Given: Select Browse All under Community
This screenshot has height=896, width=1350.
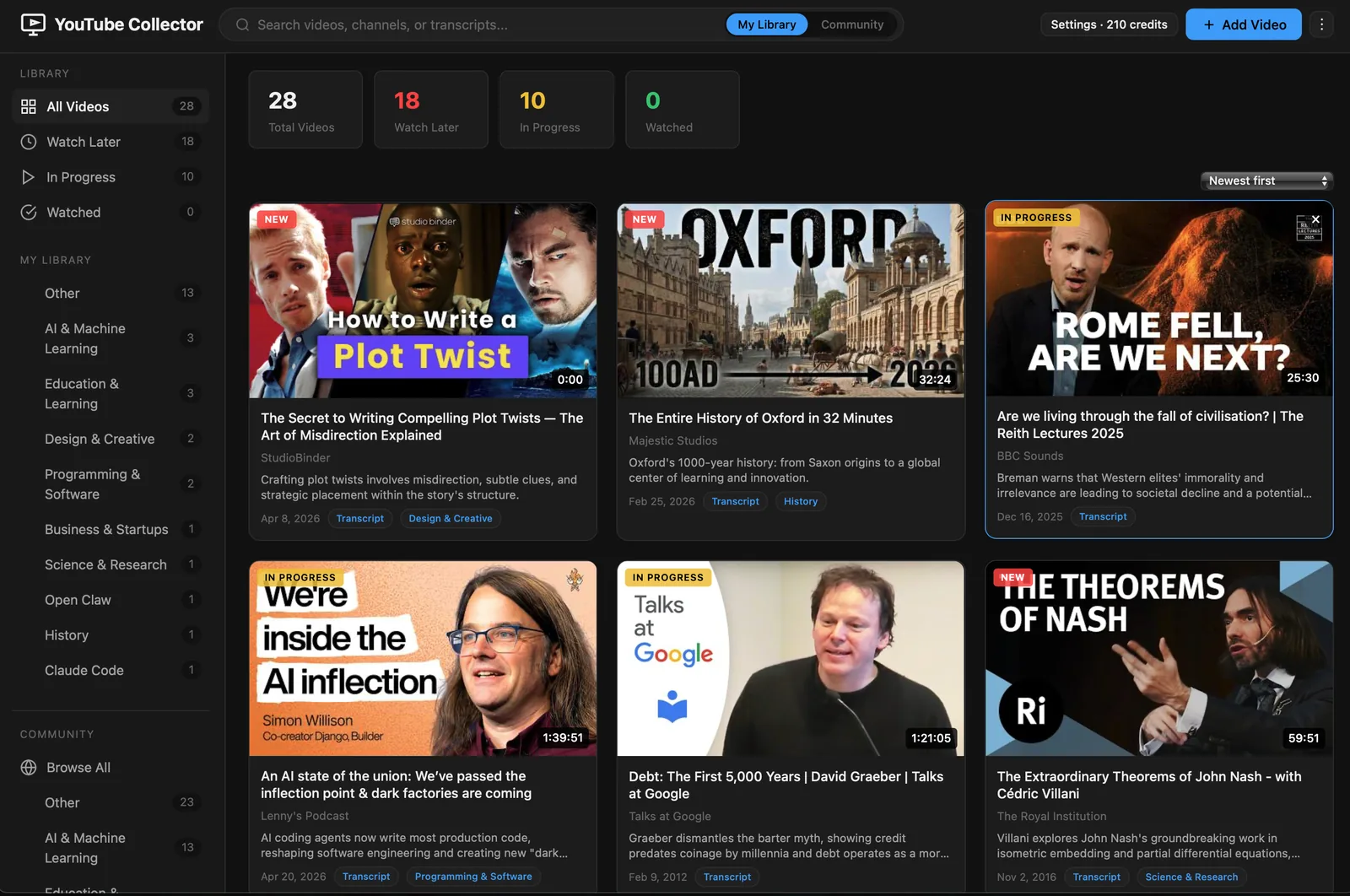Looking at the screenshot, I should [111, 768].
